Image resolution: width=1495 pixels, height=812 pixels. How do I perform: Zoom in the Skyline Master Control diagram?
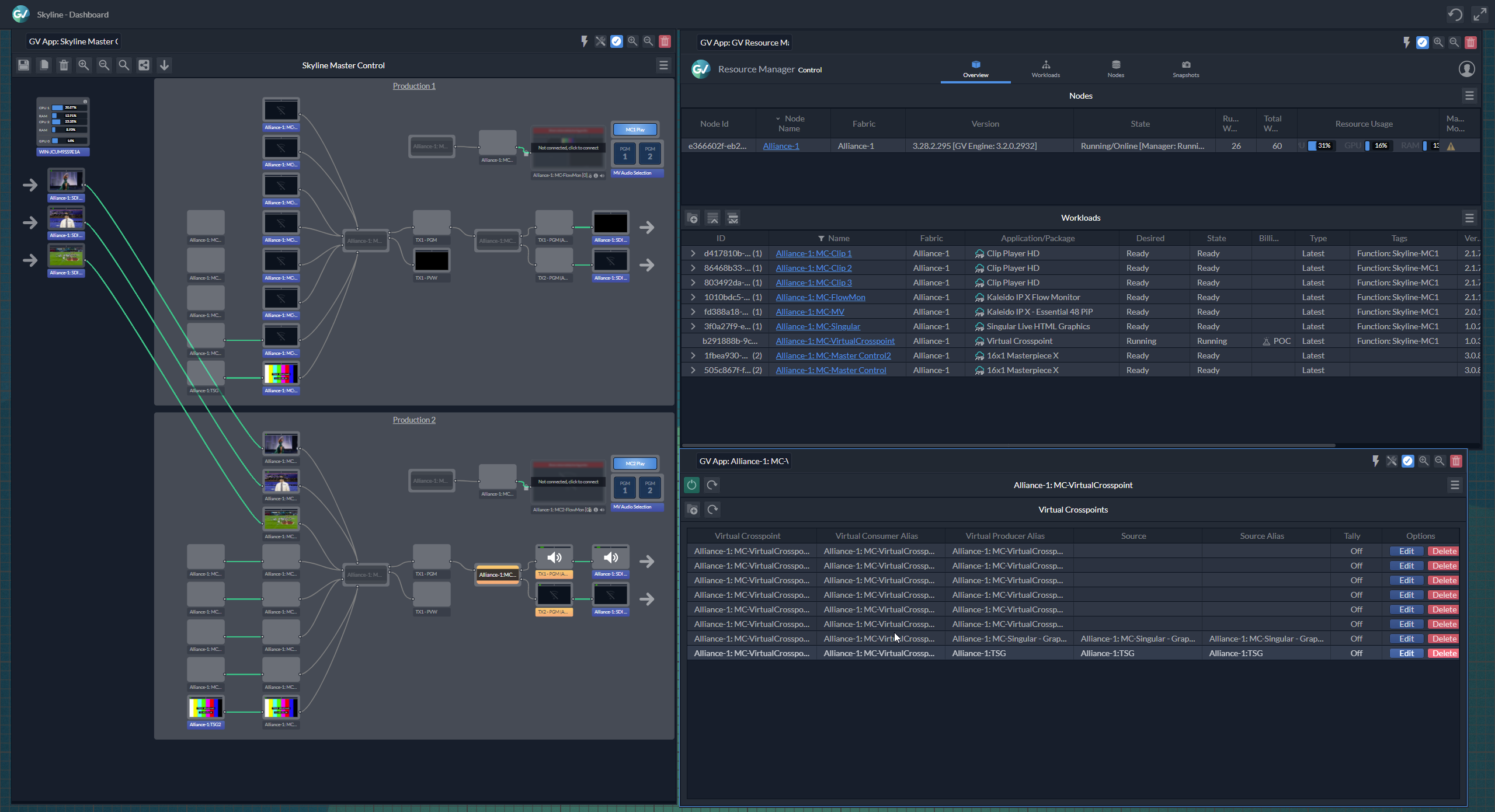tap(84, 65)
